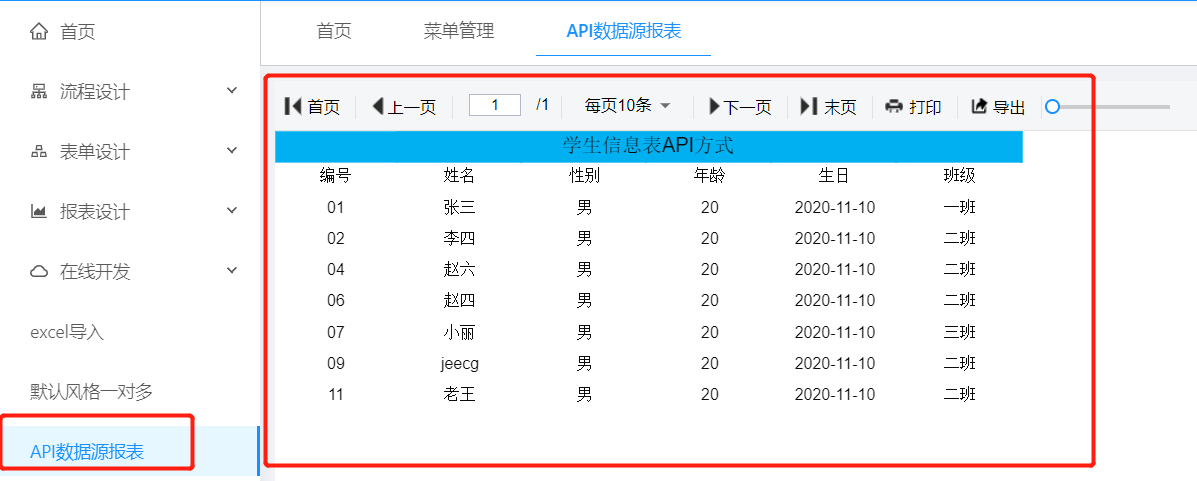Select the API数据源报表 tab
Viewport: 1197px width, 481px height.
[624, 31]
